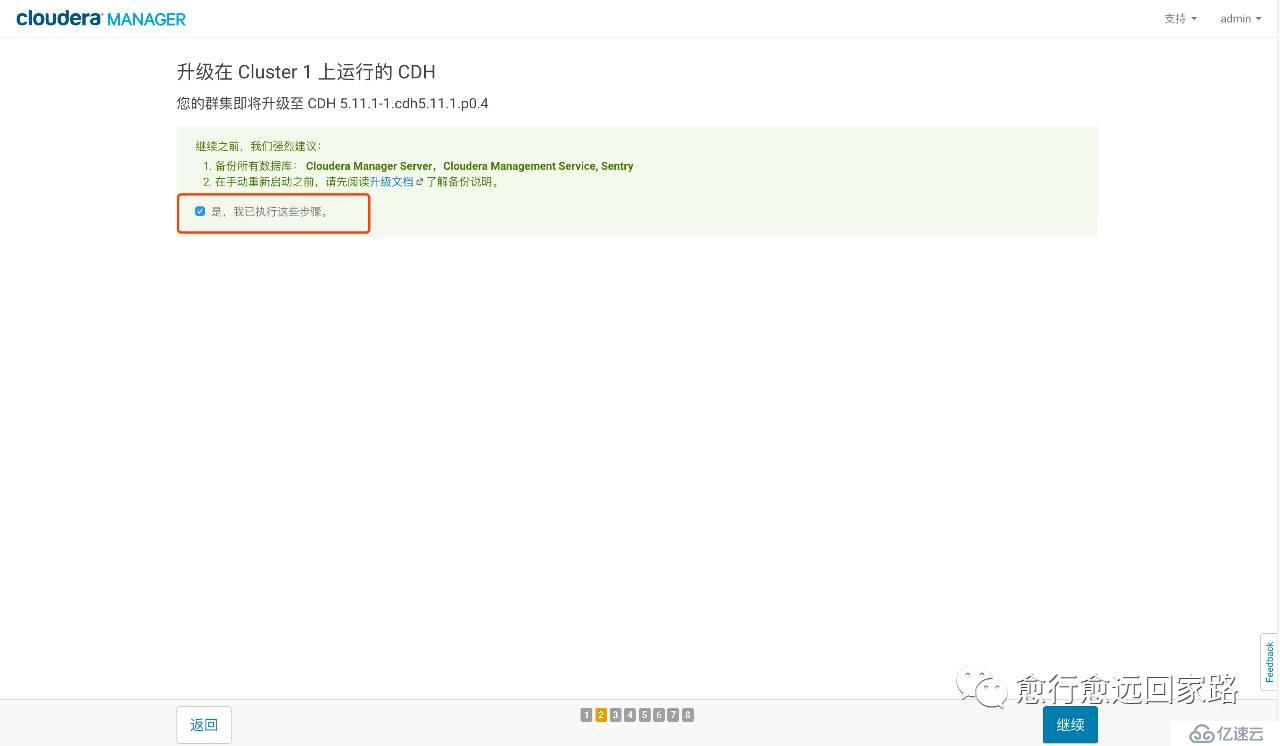This screenshot has width=1280, height=746.
Task: Toggle the 是，我已执行这些步骤 checkbox
Action: (200, 212)
